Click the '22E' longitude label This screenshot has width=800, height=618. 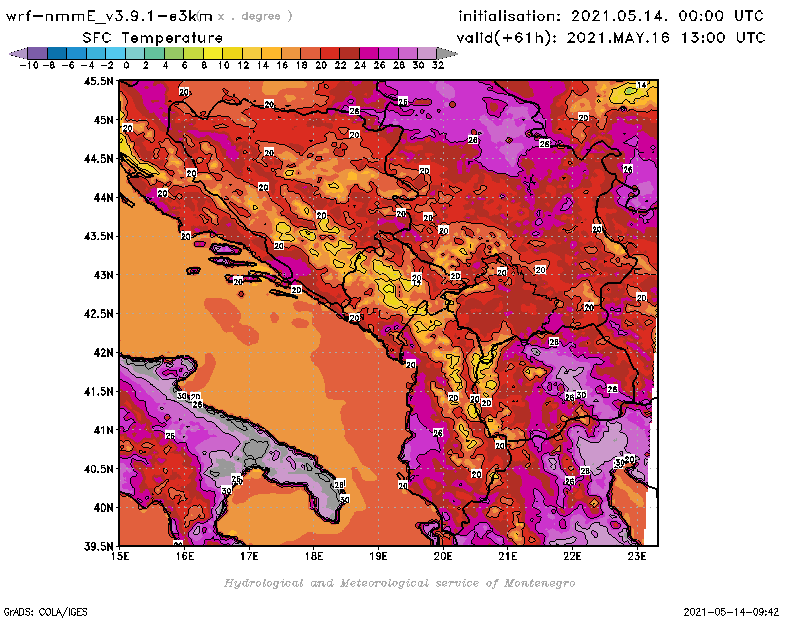(x=572, y=556)
